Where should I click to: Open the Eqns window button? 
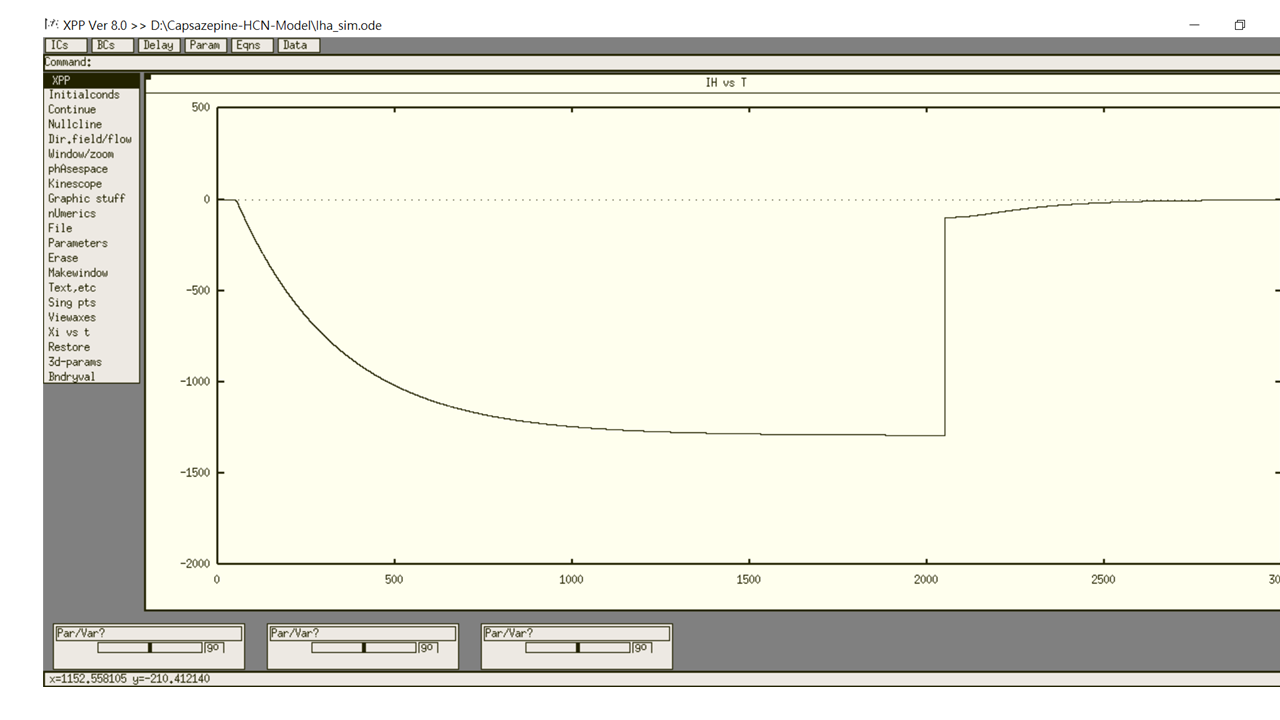(x=252, y=45)
